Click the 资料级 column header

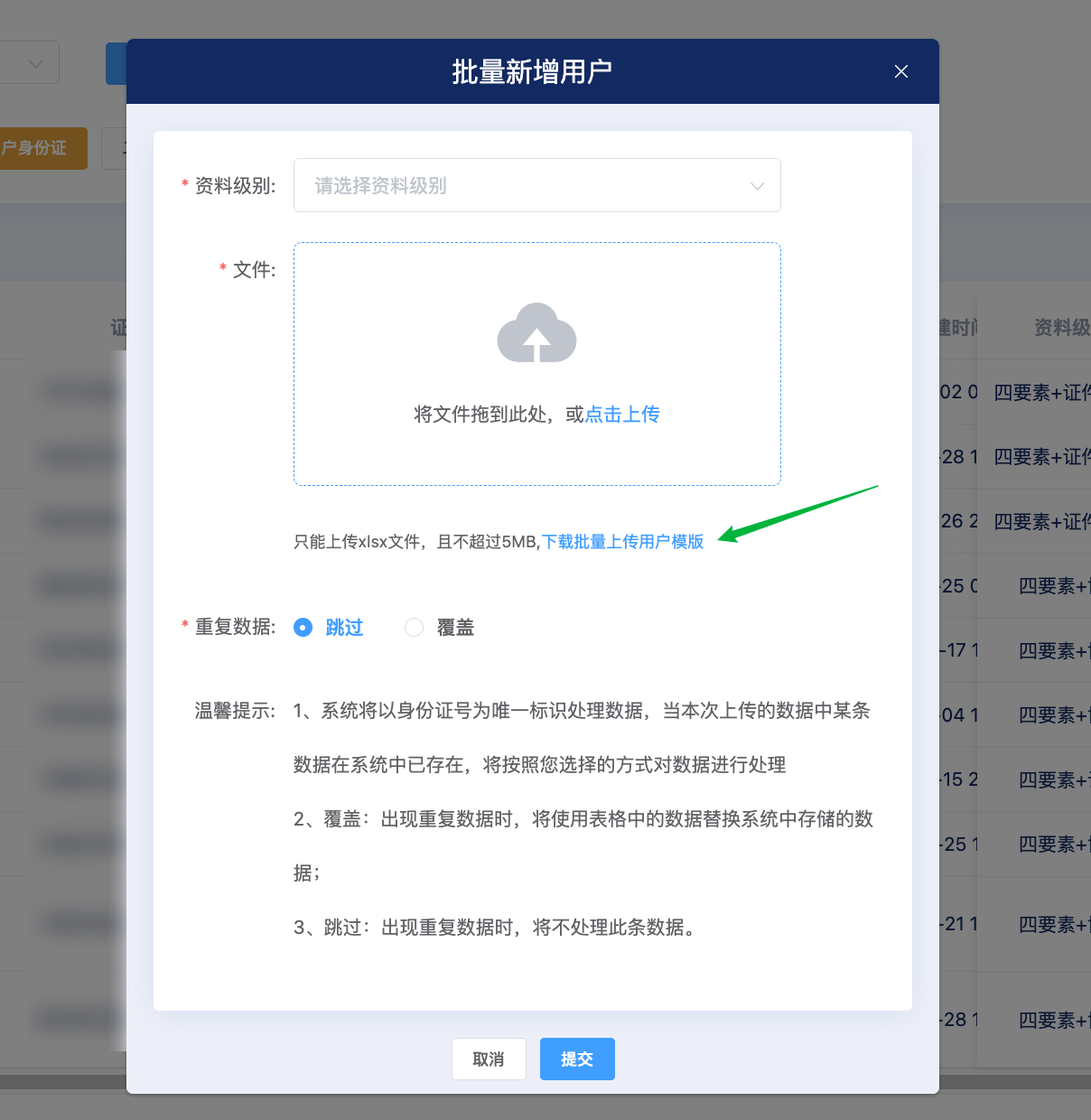1061,327
